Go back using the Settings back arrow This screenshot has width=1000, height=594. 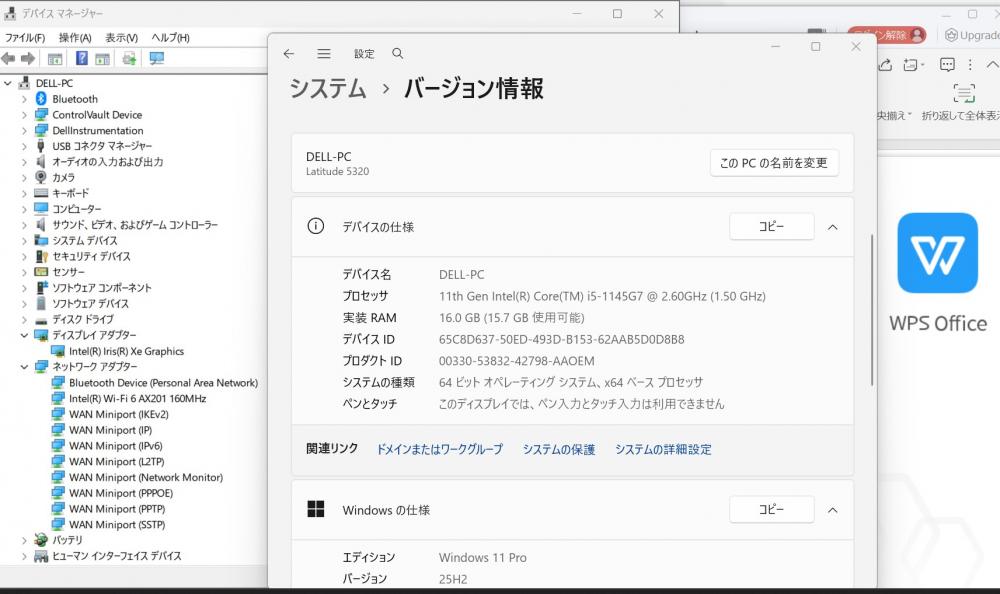tap(289, 54)
